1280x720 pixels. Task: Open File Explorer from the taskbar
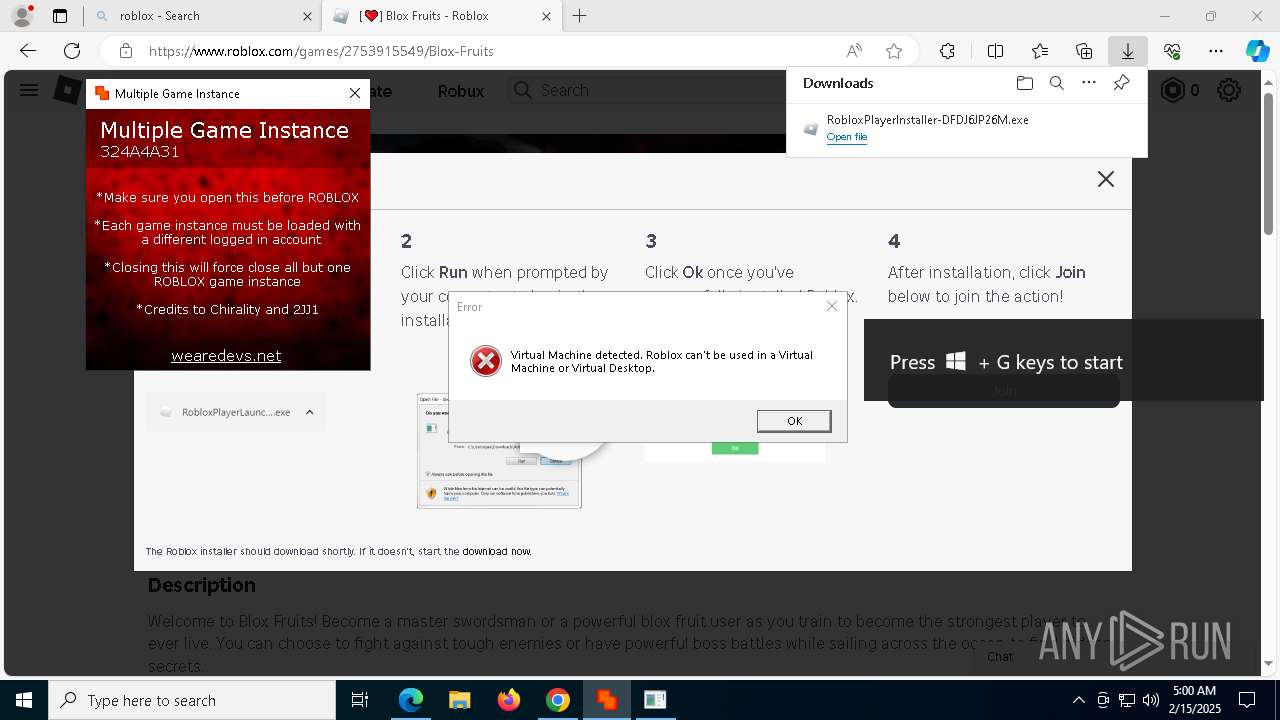459,700
